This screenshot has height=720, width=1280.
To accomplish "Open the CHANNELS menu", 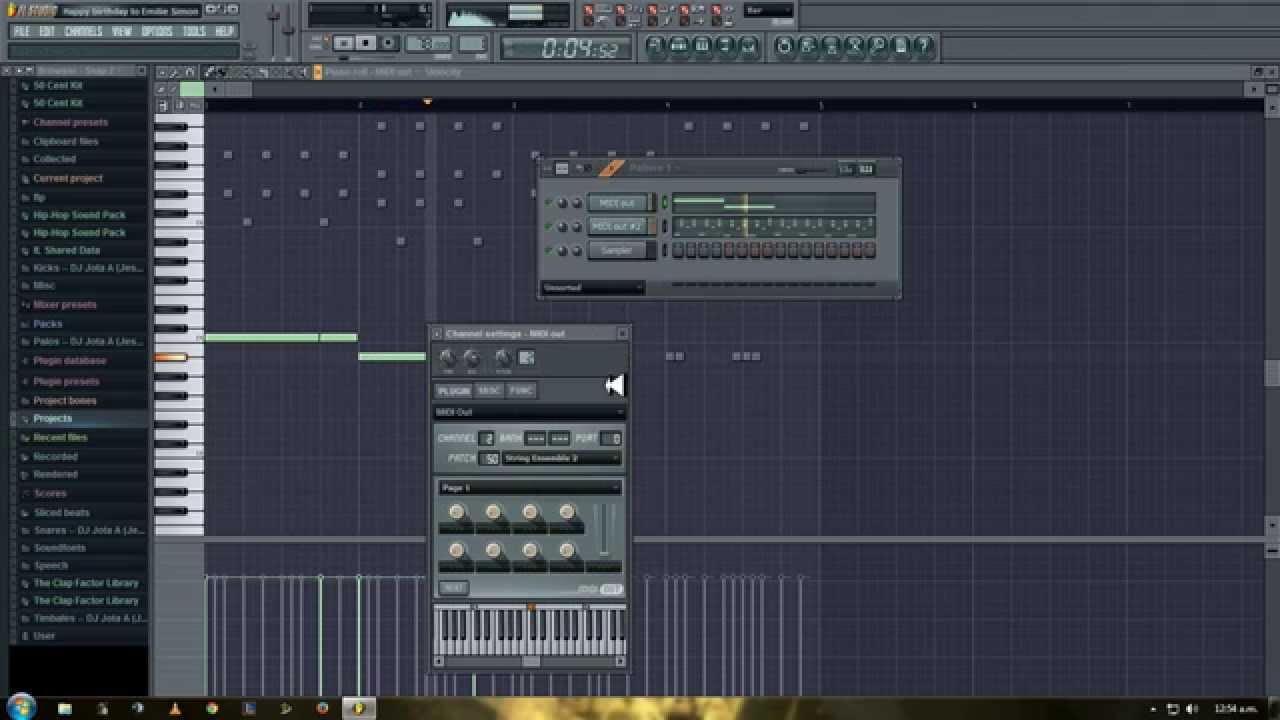I will (83, 31).
